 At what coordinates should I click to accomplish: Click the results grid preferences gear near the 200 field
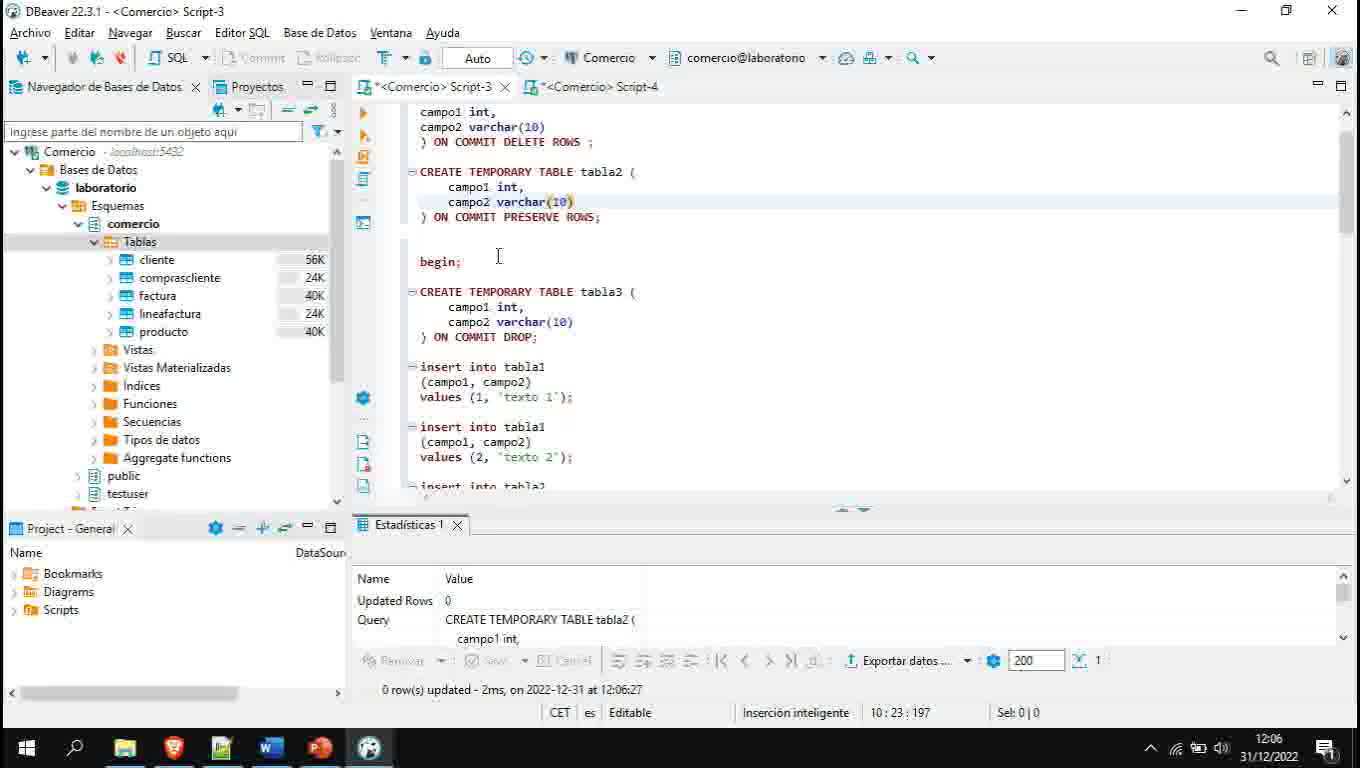pos(992,660)
